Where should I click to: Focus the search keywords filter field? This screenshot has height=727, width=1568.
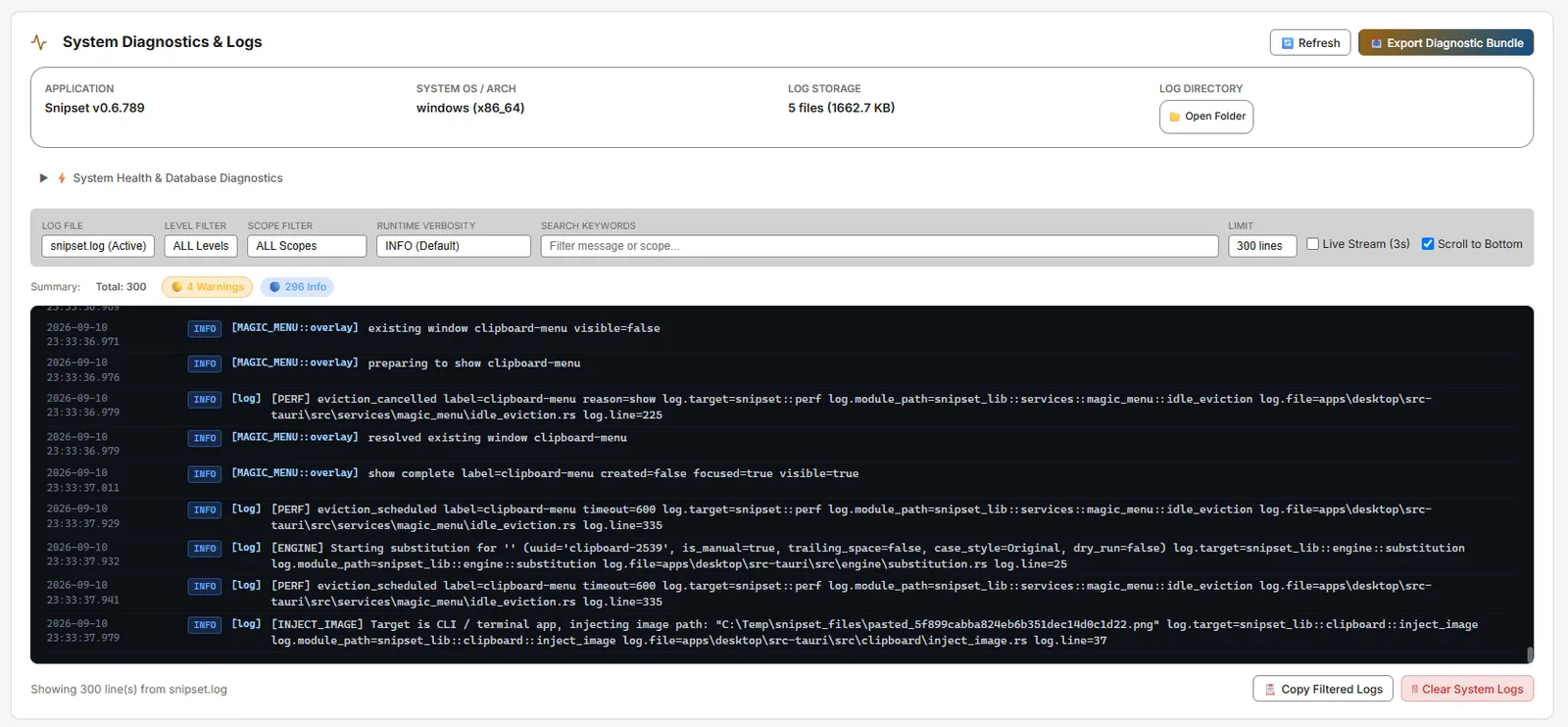coord(879,246)
